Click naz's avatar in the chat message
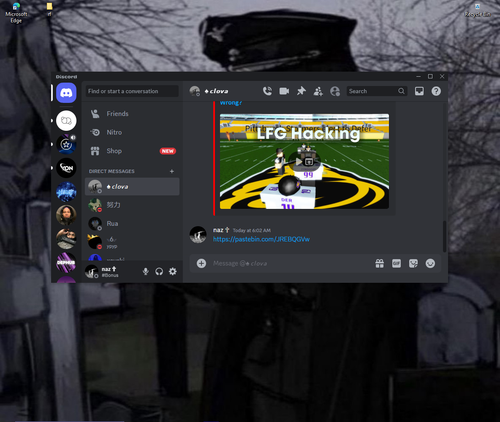Viewport: 500px width, 422px height. coord(198,234)
